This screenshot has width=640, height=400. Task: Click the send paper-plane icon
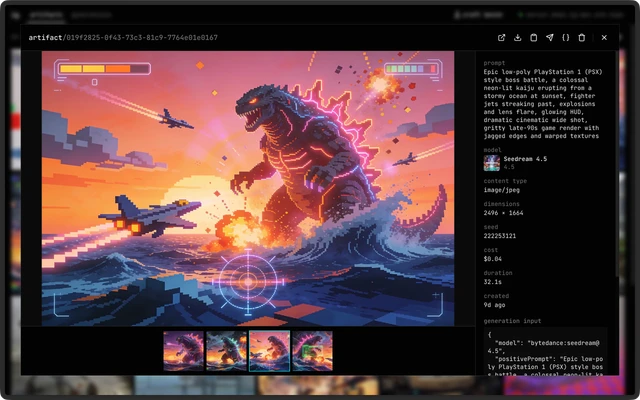coord(550,38)
